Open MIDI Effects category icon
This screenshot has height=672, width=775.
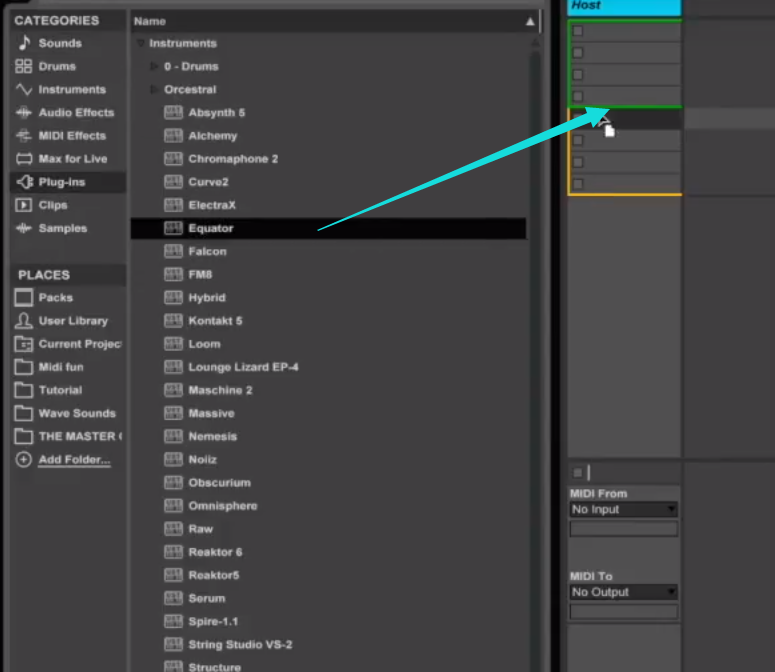pos(23,135)
